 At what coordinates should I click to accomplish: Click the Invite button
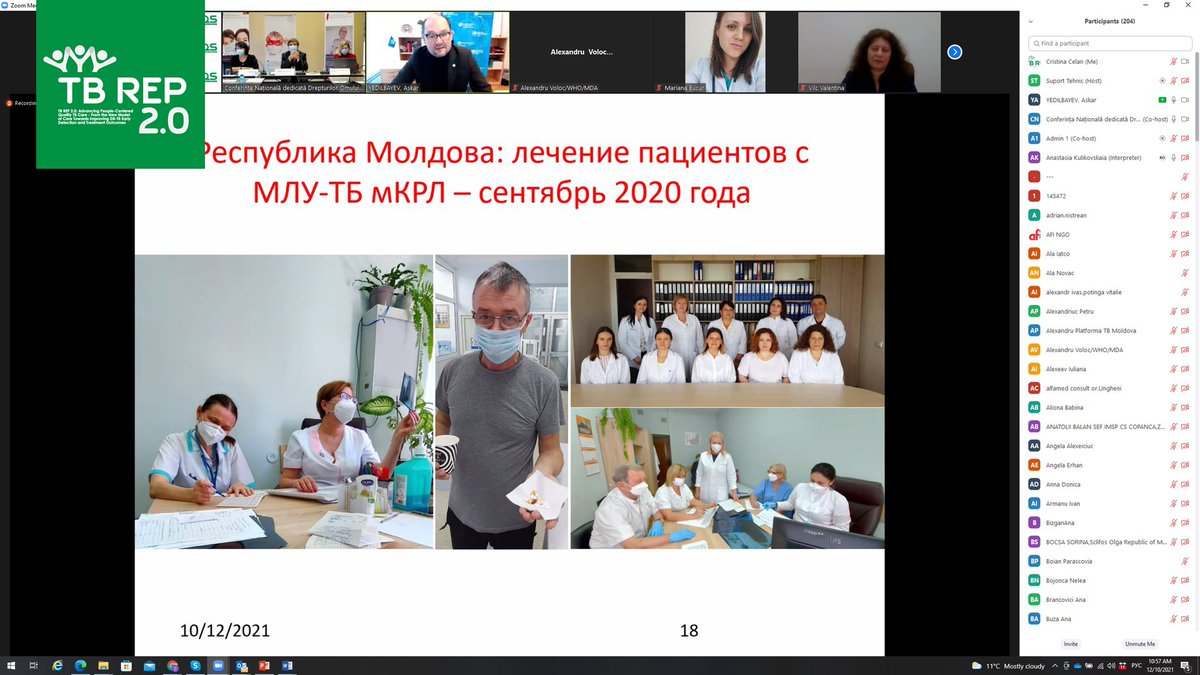1070,644
